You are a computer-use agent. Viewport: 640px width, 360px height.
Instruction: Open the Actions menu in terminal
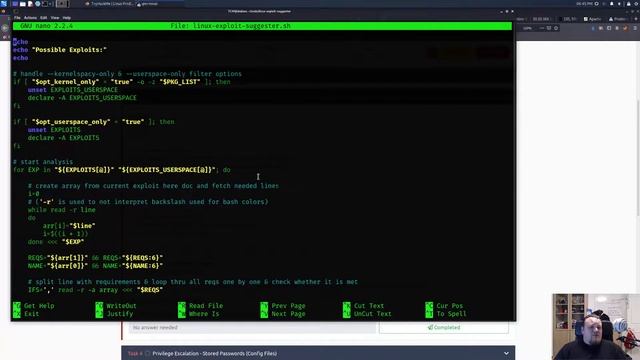(30, 18)
